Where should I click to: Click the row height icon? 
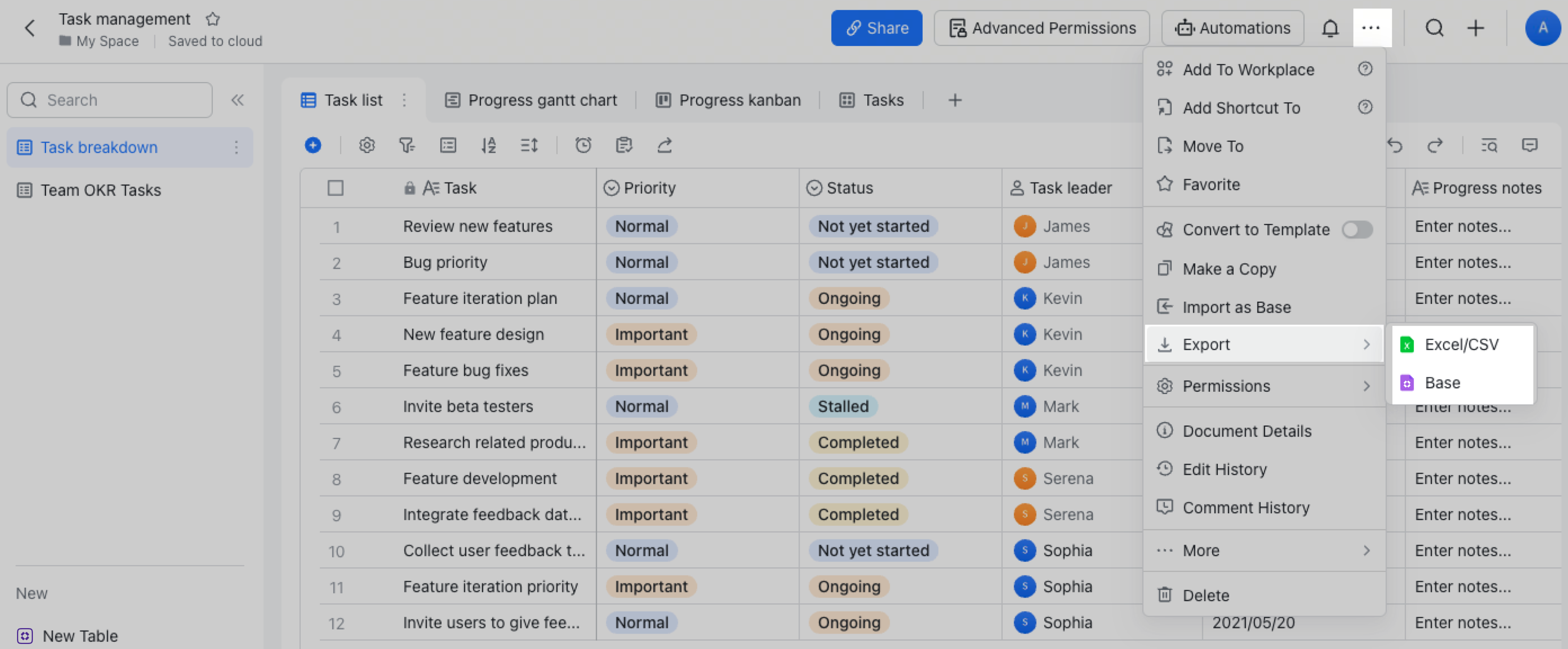[529, 145]
